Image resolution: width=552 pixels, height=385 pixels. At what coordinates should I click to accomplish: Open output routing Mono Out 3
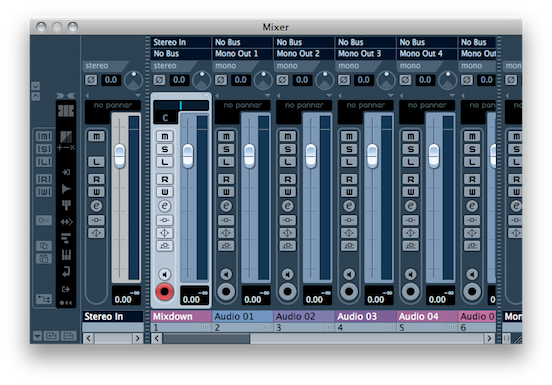coord(365,54)
